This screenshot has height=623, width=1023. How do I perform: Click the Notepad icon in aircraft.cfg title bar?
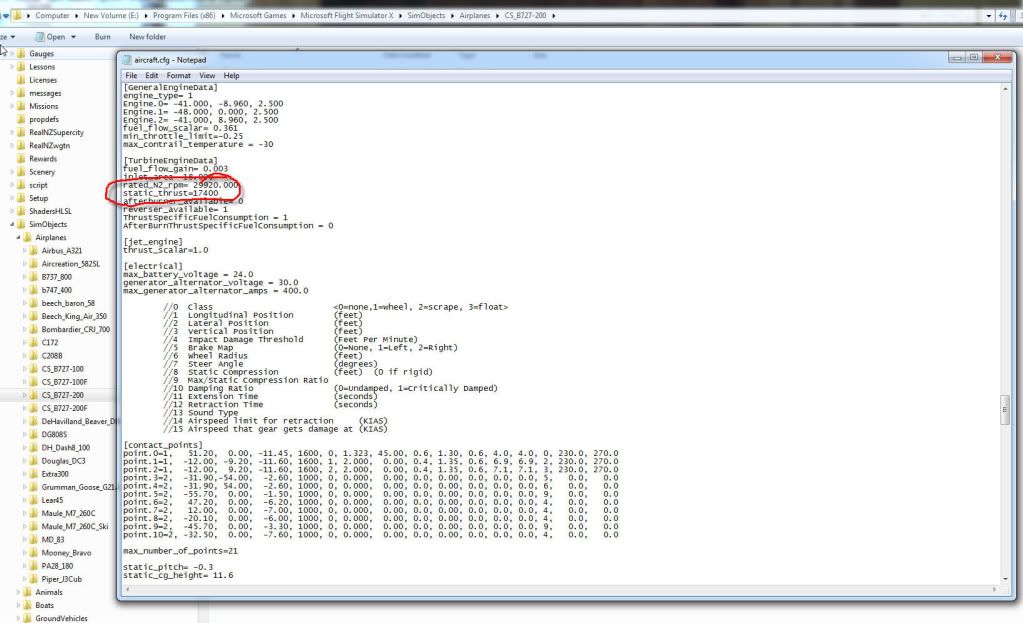[x=126, y=59]
